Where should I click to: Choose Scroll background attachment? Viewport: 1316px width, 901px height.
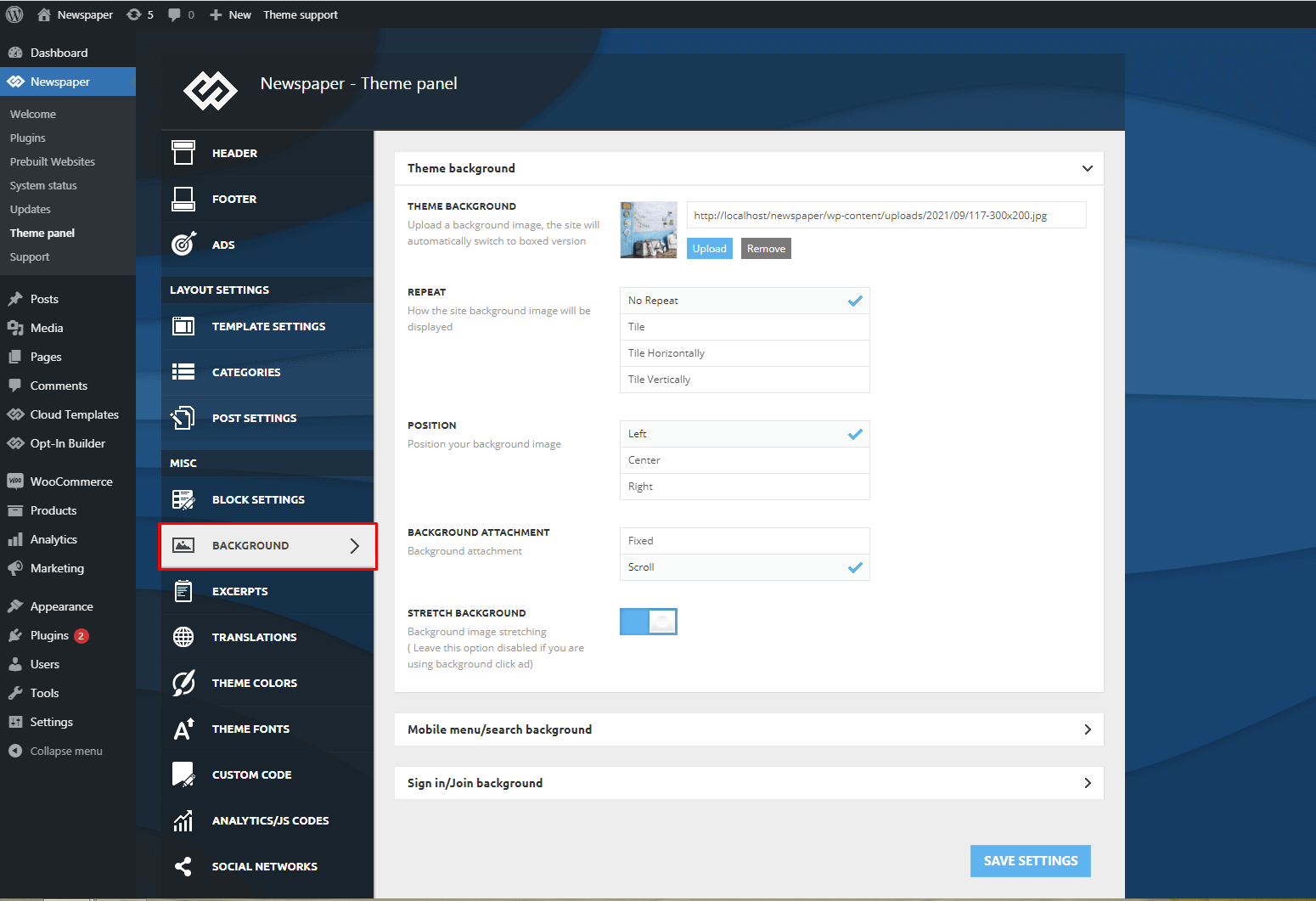pyautogui.click(x=745, y=567)
